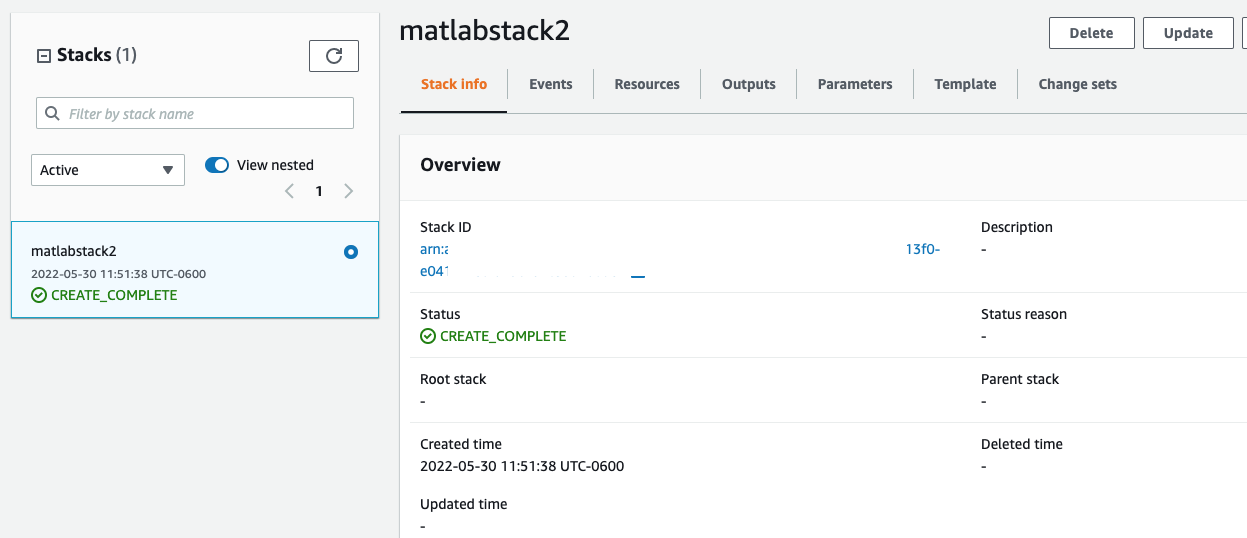Click the search magnifier icon in filter box
The width and height of the screenshot is (1247, 538).
52,114
